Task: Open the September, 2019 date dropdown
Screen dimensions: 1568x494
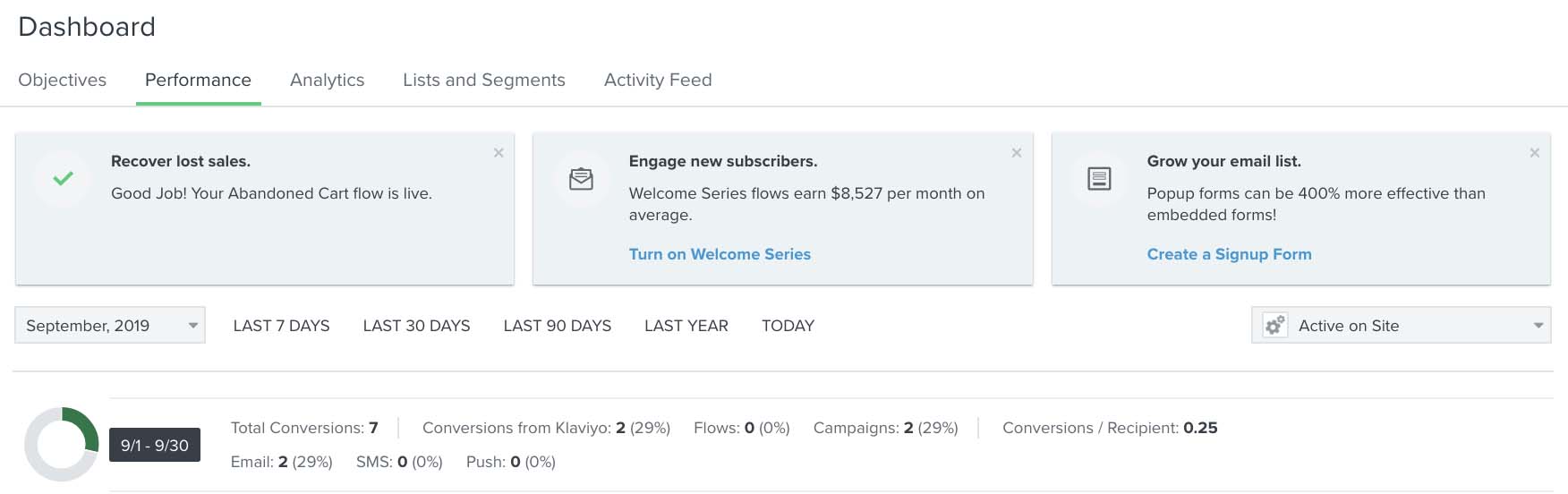Action: 110,326
